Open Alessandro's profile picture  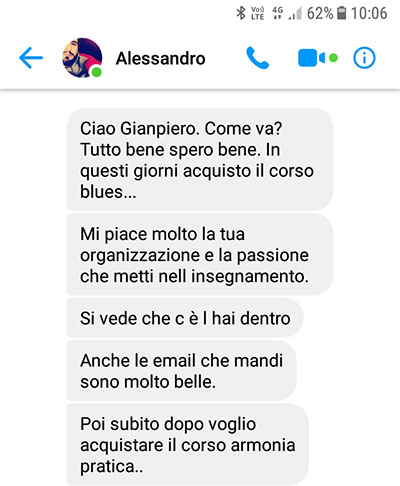tap(82, 58)
